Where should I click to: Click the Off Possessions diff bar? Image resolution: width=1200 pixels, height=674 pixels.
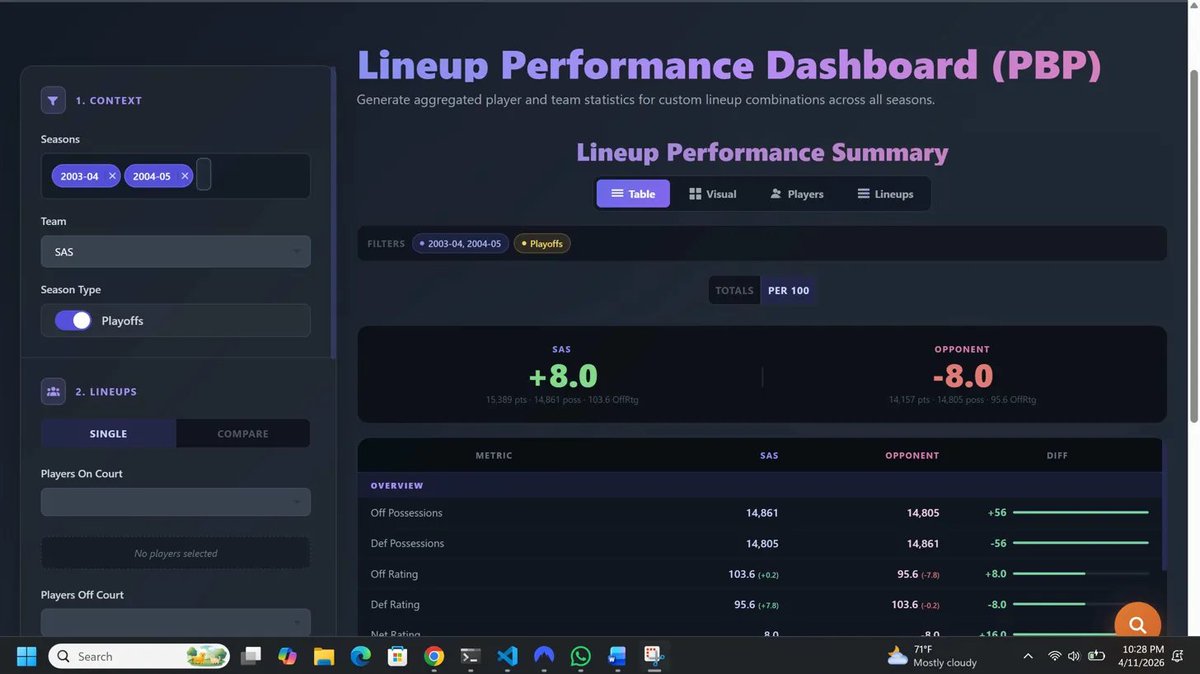point(1081,513)
